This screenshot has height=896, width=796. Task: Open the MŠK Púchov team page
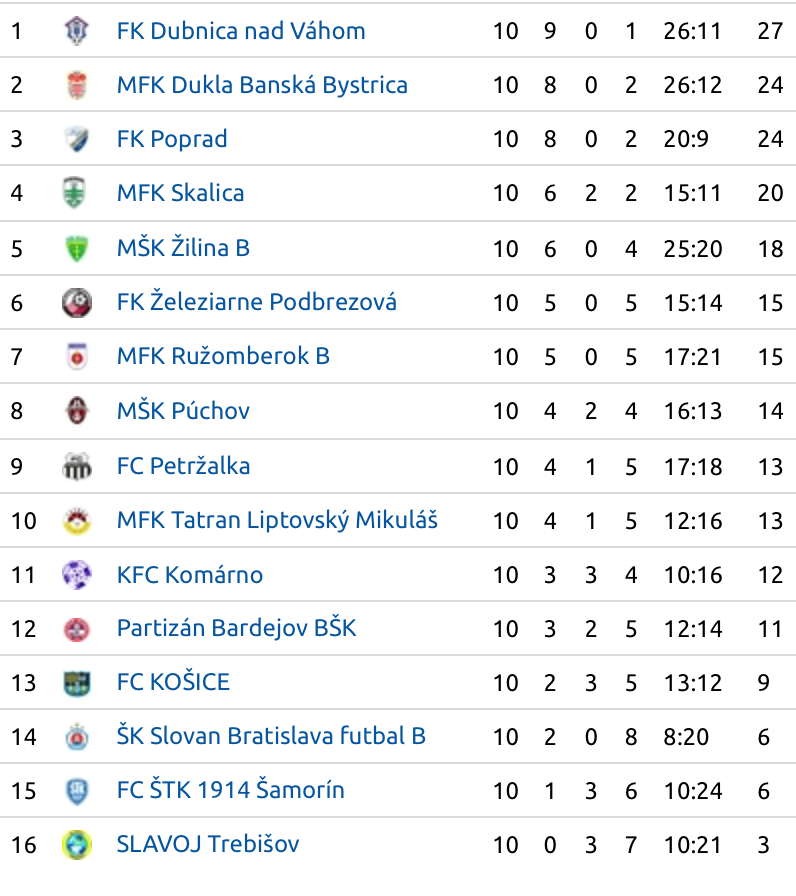tap(183, 410)
